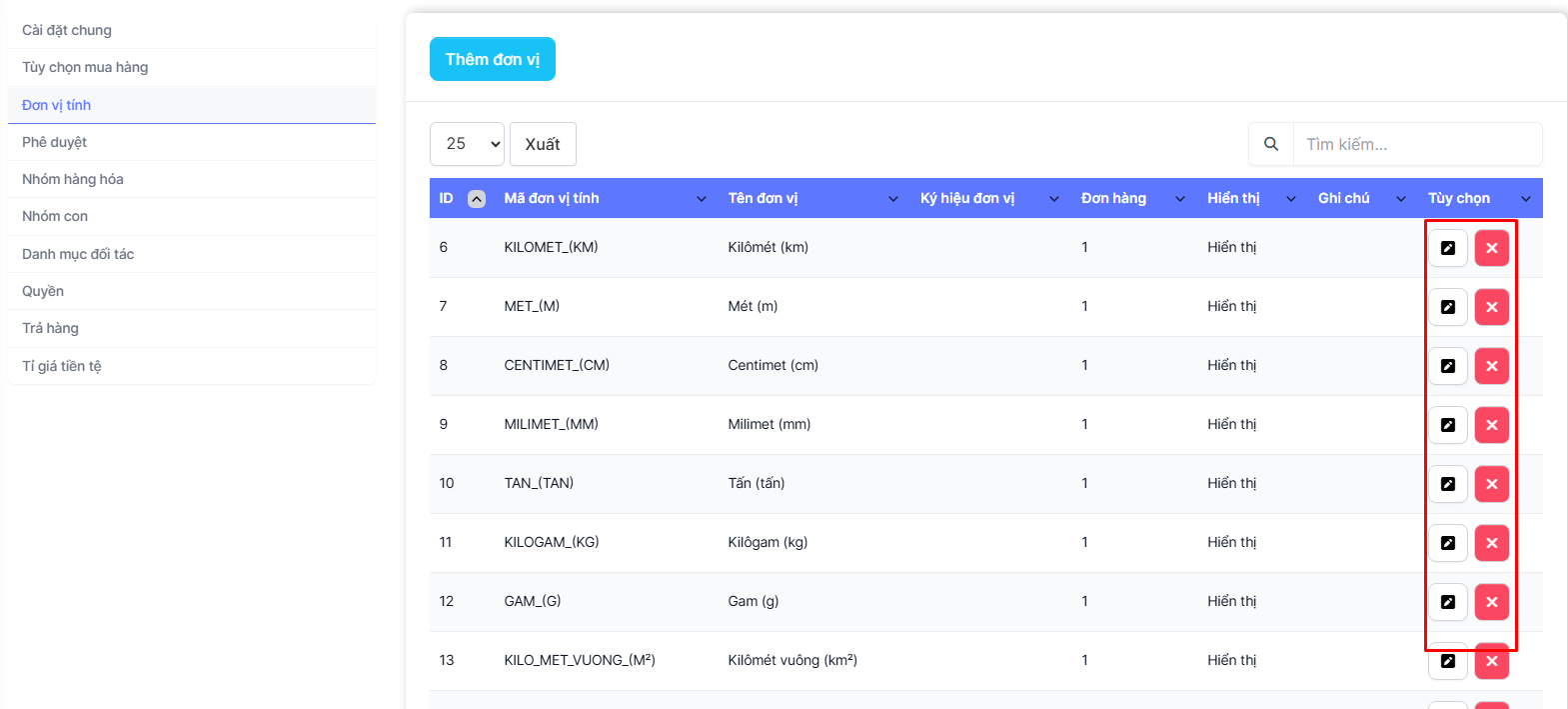Screen dimensions: 1568x709
Task: Click the Xuất export button
Action: 543,144
